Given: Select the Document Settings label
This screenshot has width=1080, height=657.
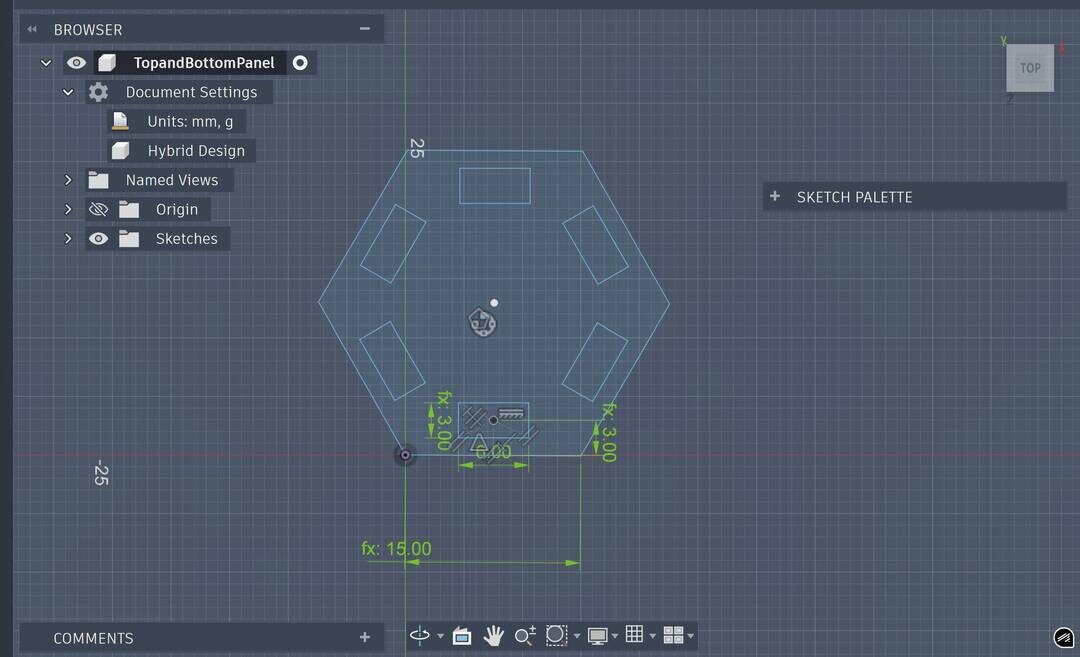Looking at the screenshot, I should coord(191,92).
